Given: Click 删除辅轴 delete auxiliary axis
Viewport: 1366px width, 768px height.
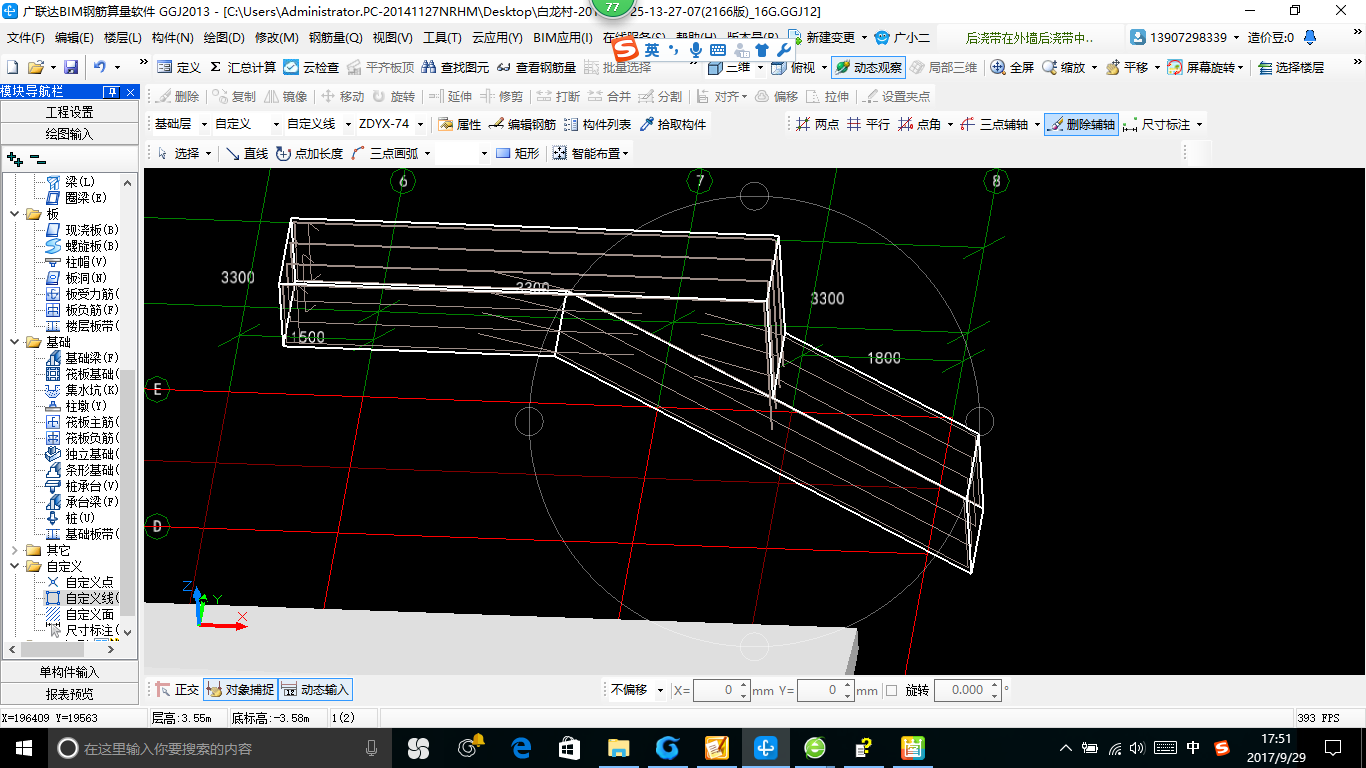Looking at the screenshot, I should pos(1081,124).
